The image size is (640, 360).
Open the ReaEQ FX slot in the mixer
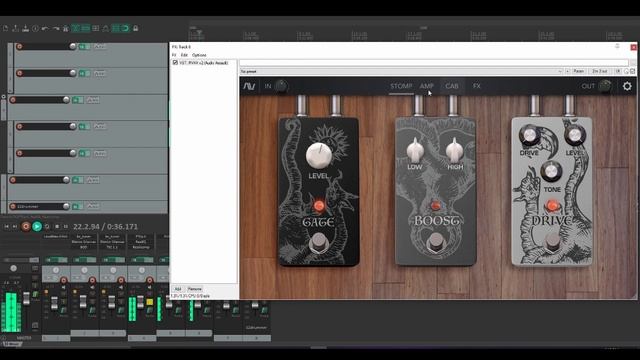point(141,242)
